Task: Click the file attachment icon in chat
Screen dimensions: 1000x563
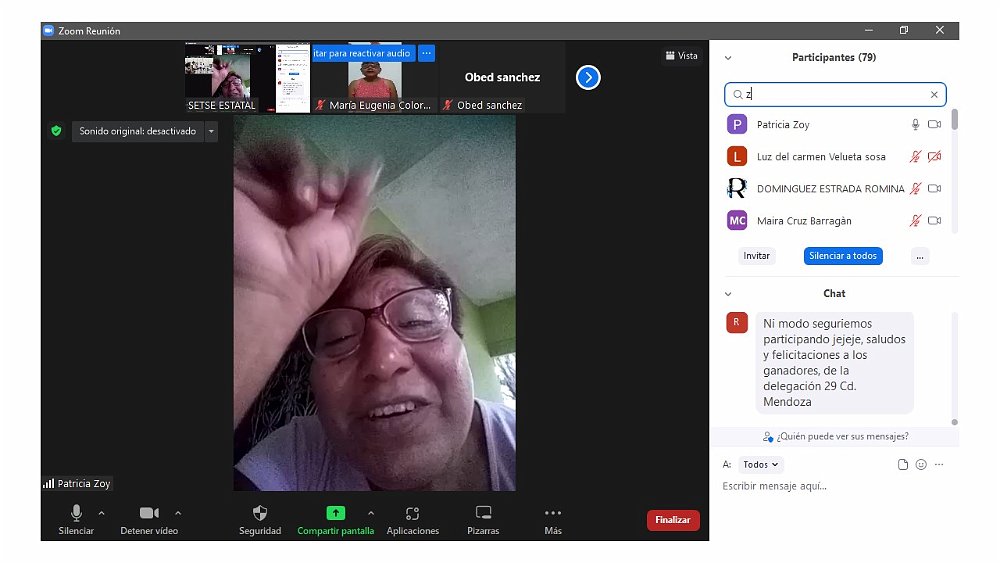Action: (903, 465)
